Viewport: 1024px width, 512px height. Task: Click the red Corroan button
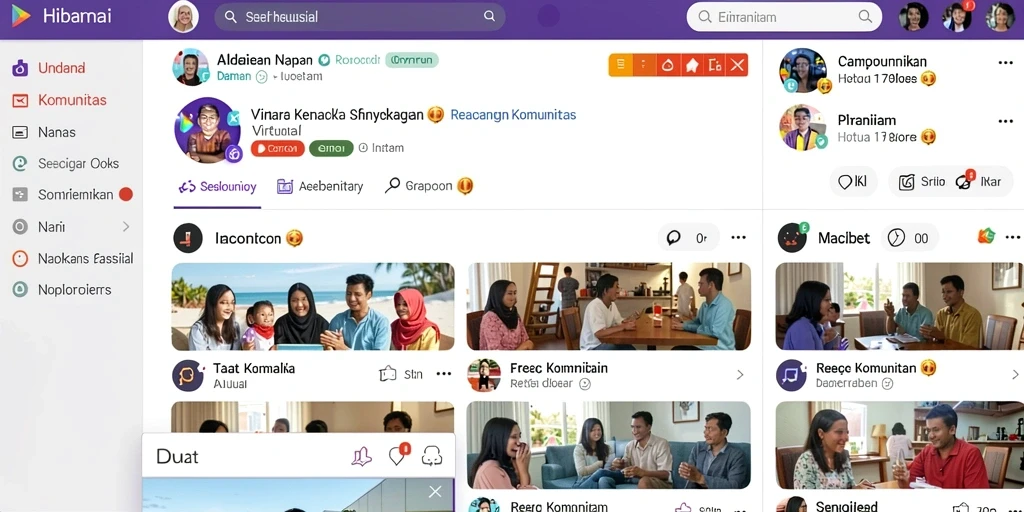[278, 148]
